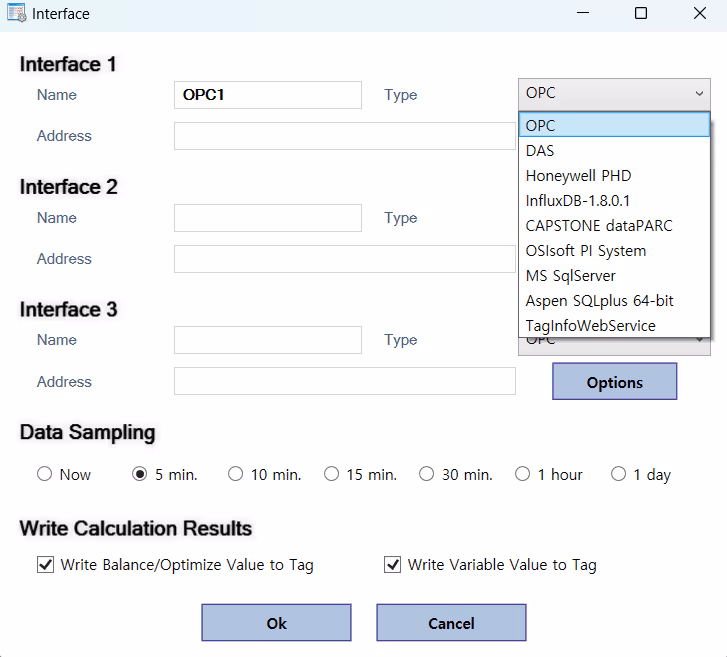Select the 5 min. sampling option
This screenshot has width=727, height=657.
point(140,474)
